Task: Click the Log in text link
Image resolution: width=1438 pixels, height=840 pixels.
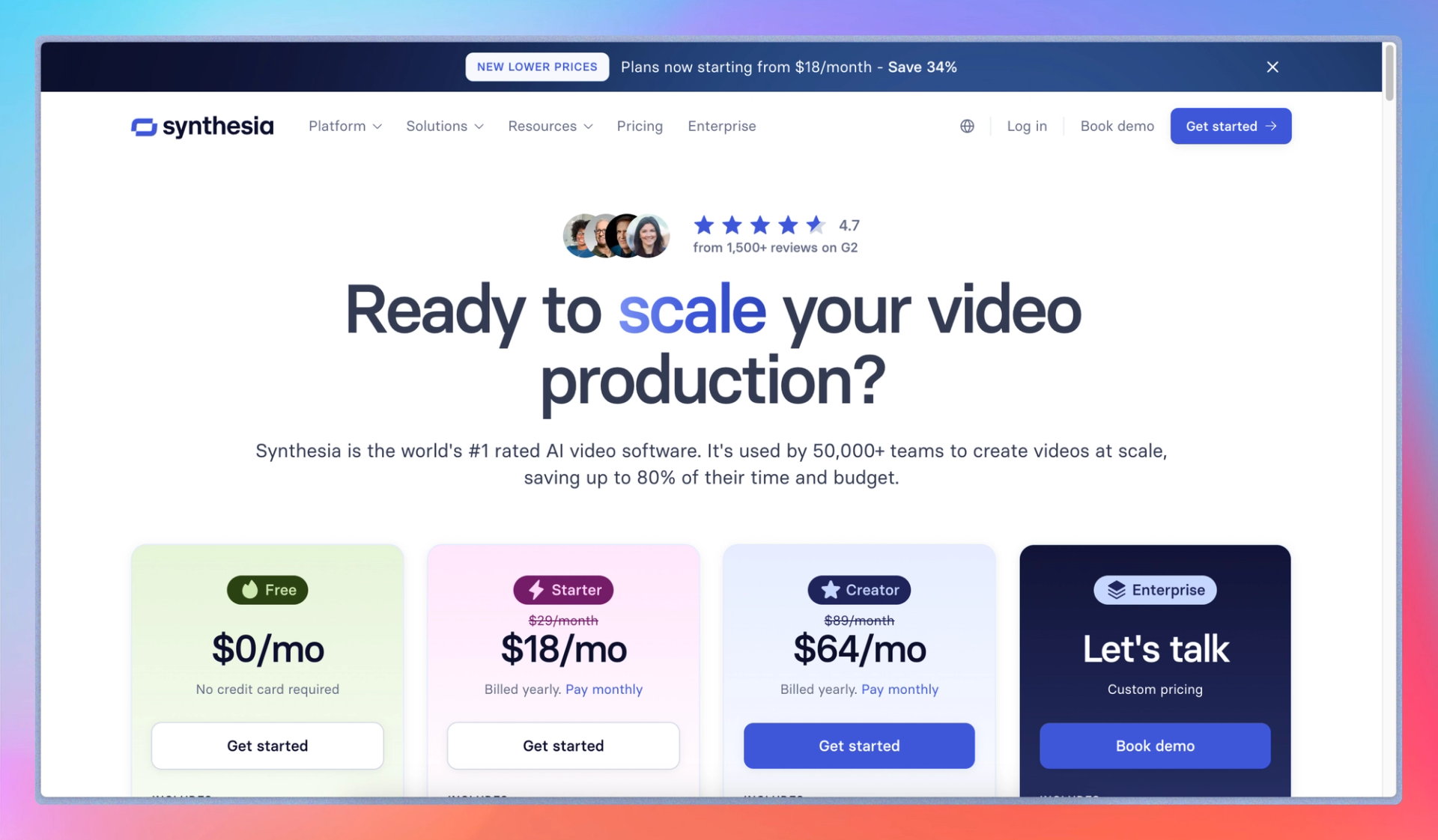Action: click(1026, 125)
